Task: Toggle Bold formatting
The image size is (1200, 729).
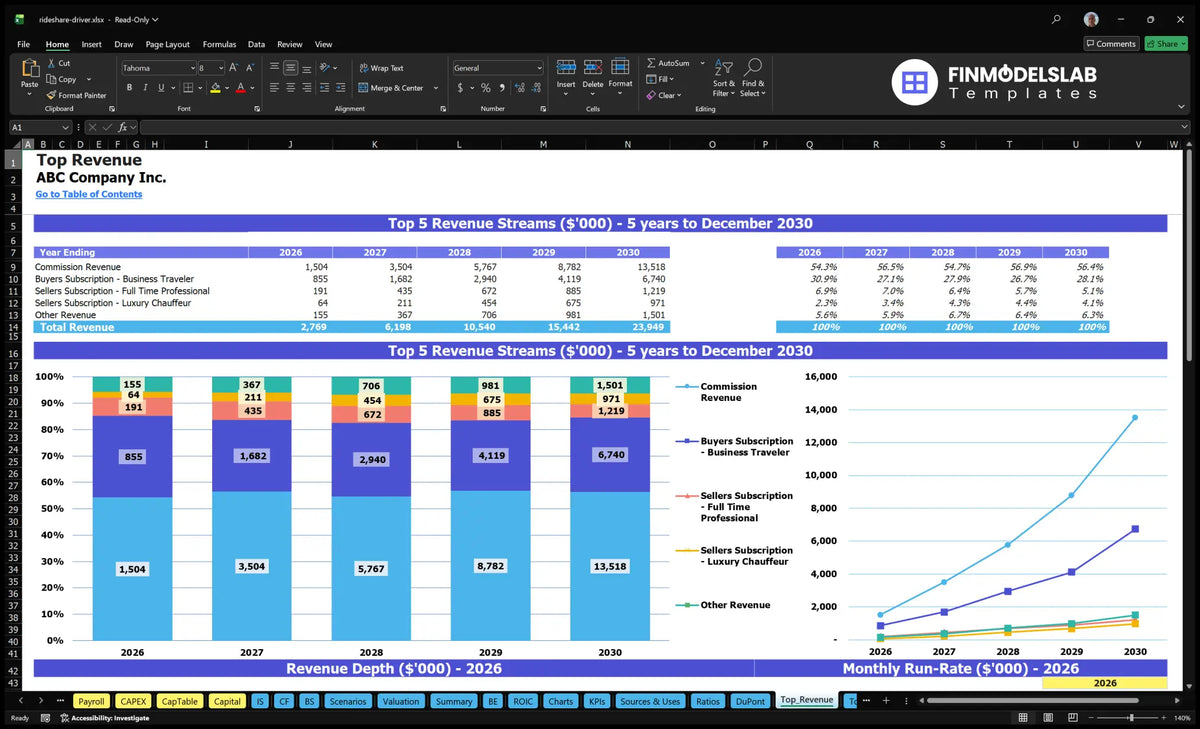Action: (x=129, y=88)
